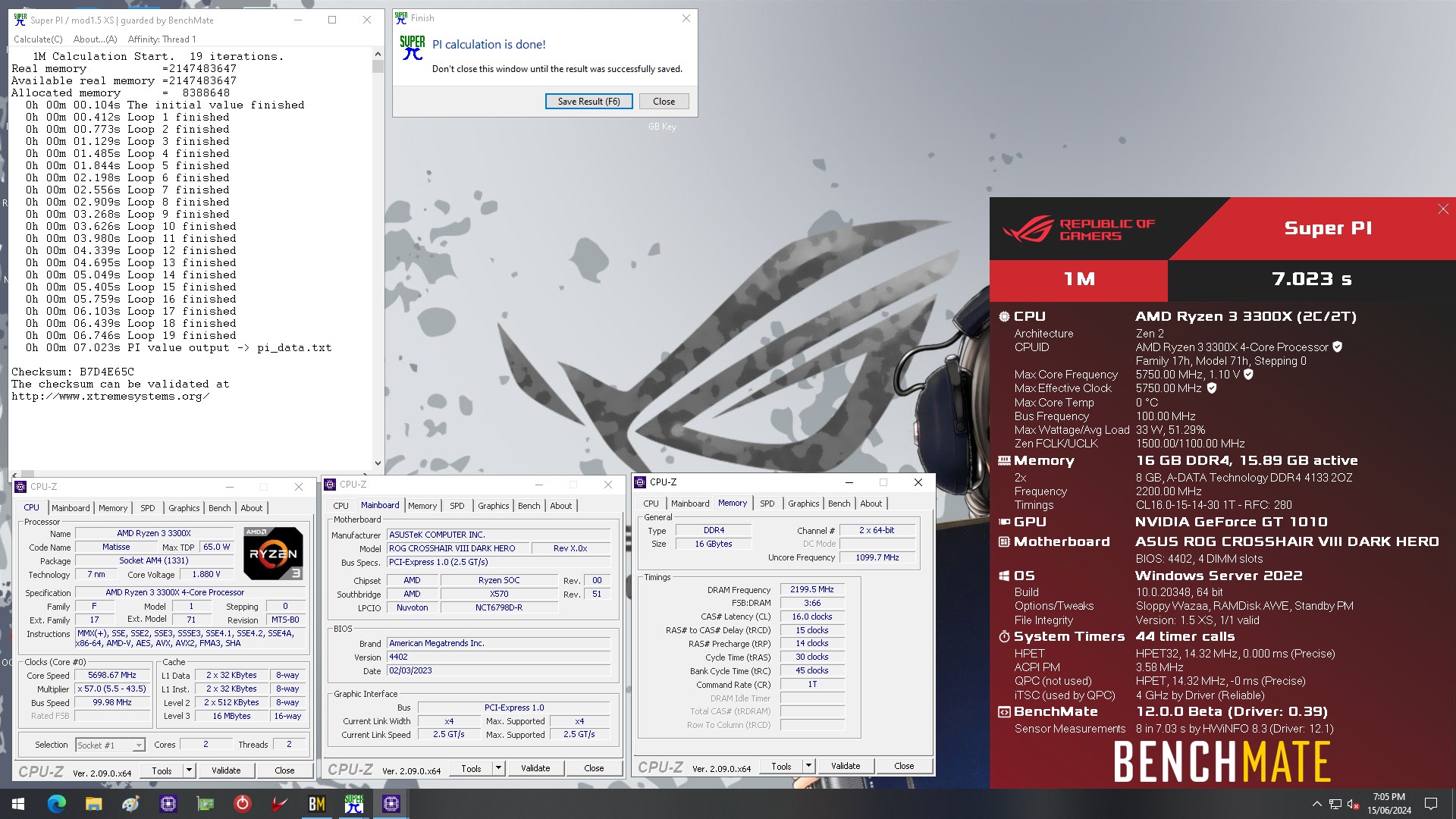Screen dimensions: 1456x819
Task: Click Validate in the CPU-Z CPU window
Action: click(226, 770)
